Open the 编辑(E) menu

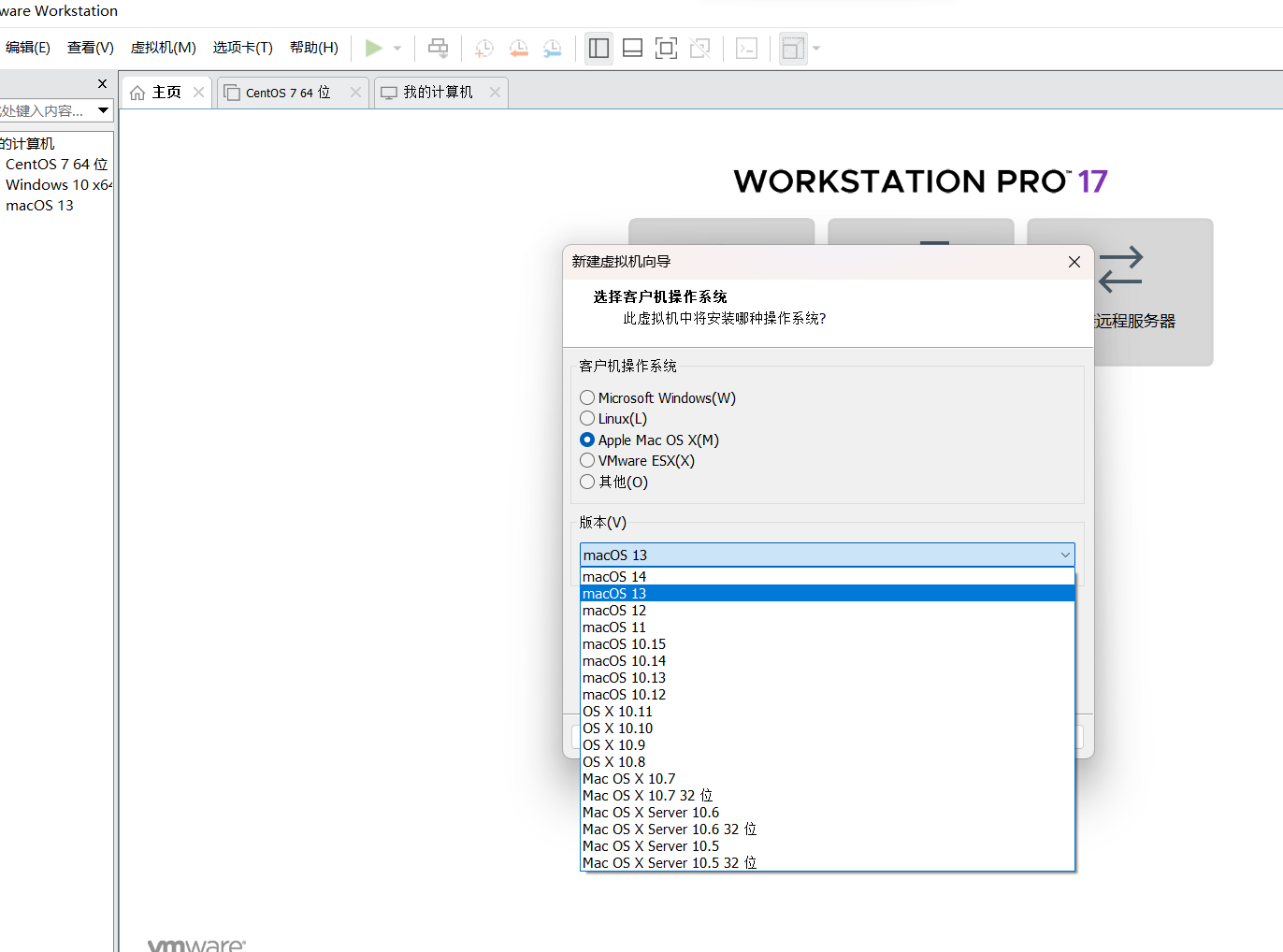click(27, 48)
